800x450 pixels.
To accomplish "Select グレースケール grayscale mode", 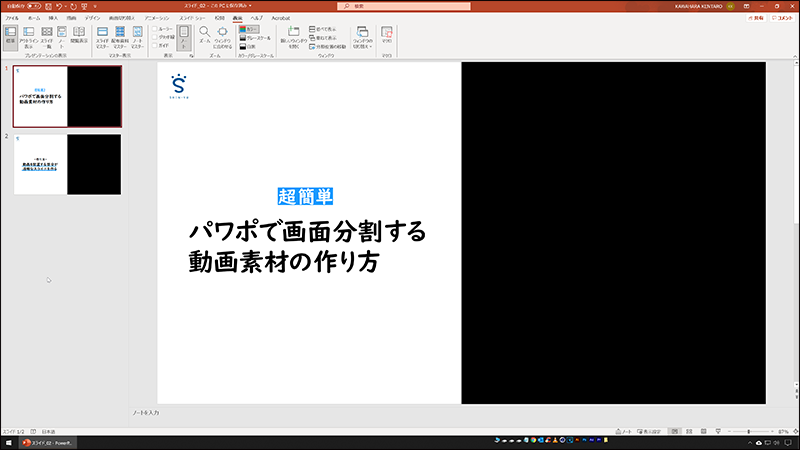I will [255, 38].
